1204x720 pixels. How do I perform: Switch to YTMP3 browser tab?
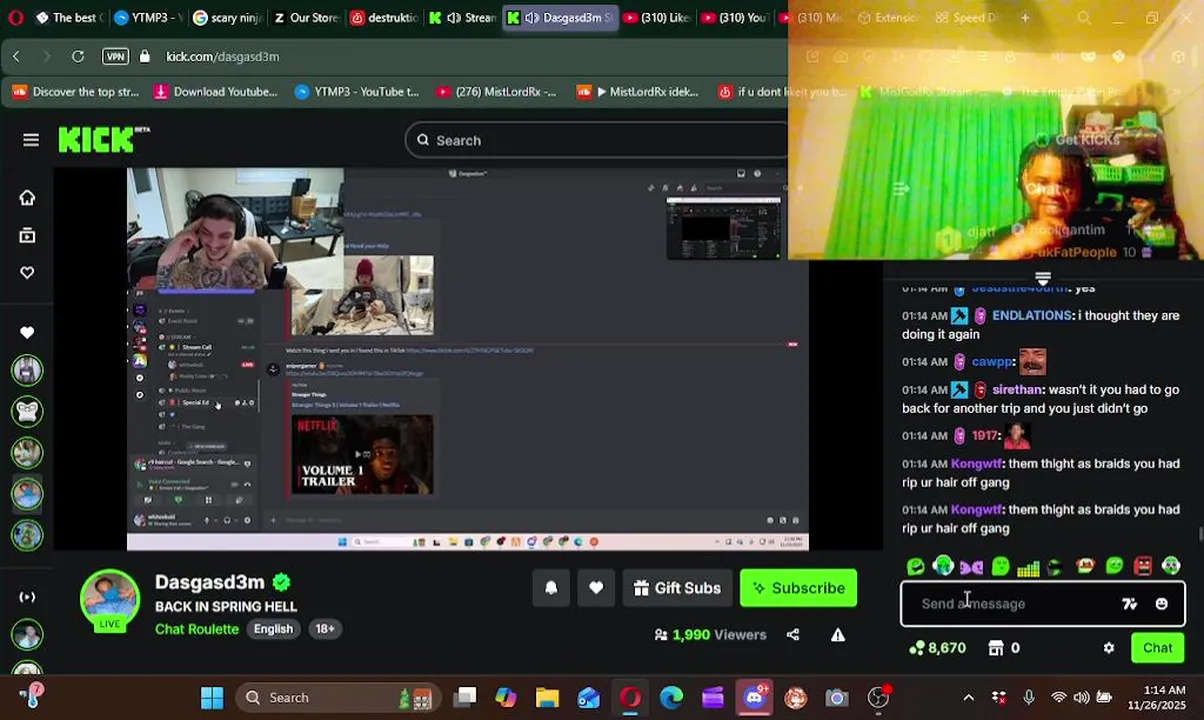click(147, 17)
